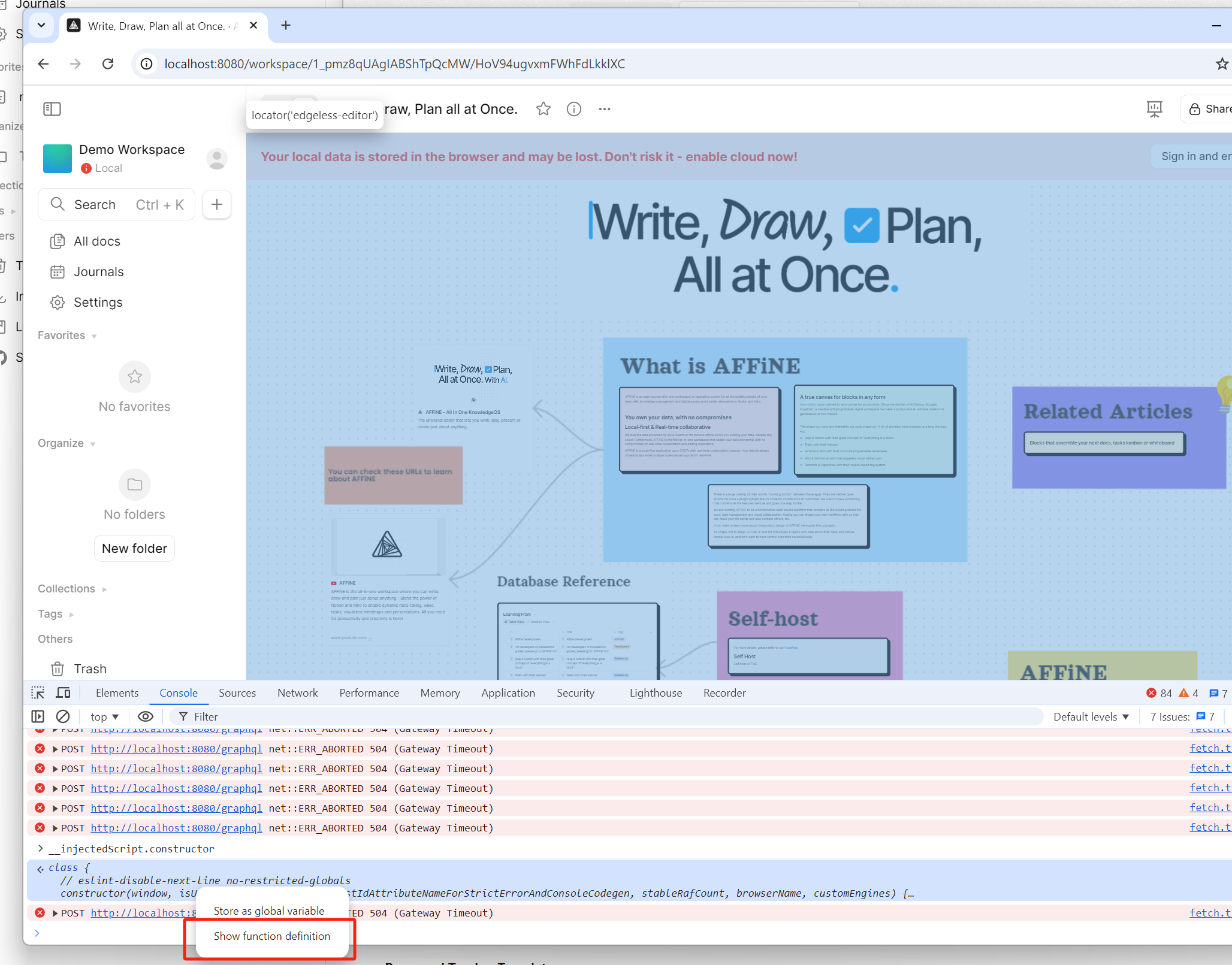
Task: Favorite this doc with star icon
Action: pyautogui.click(x=543, y=109)
